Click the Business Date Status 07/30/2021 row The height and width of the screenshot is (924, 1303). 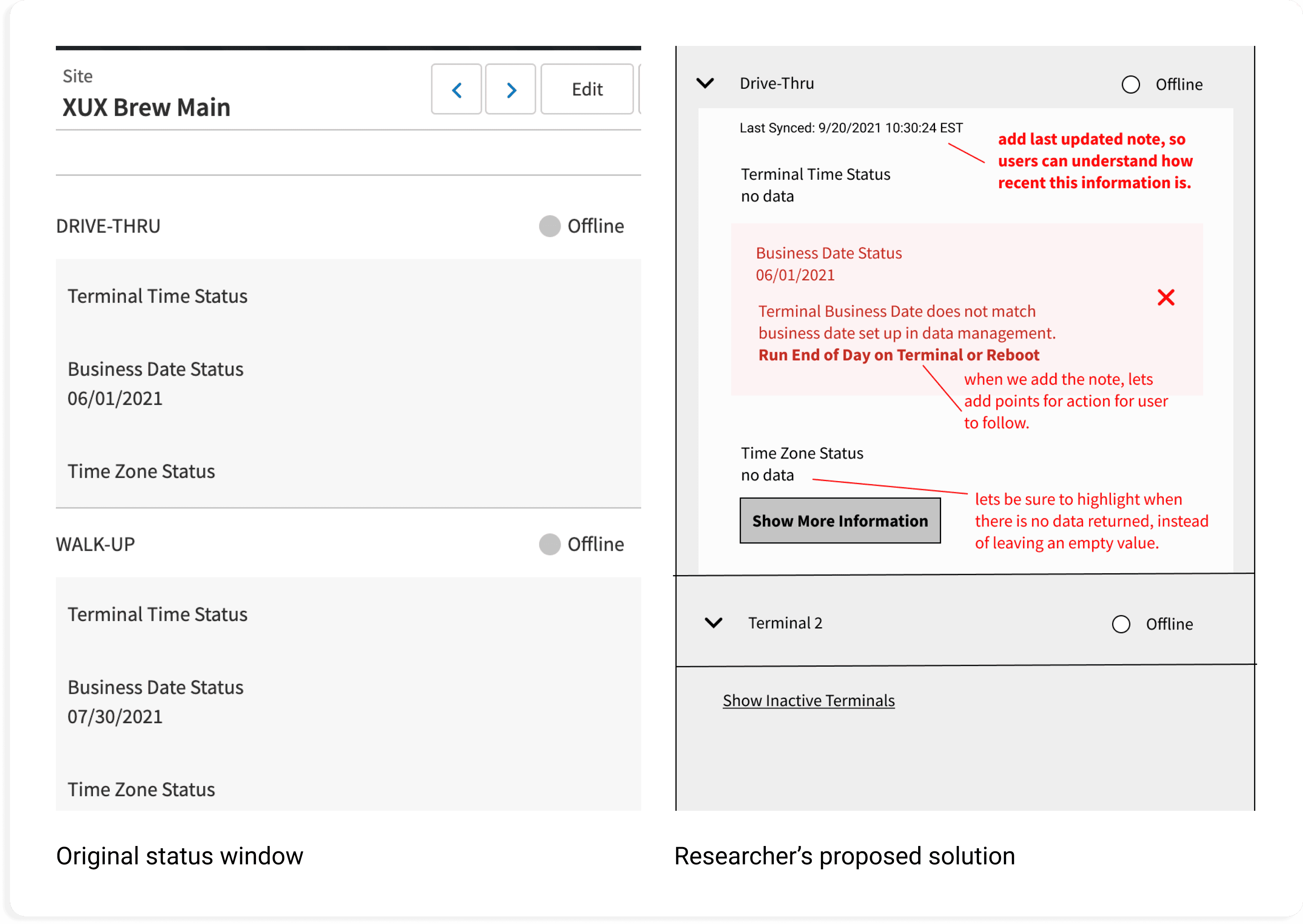(x=155, y=701)
